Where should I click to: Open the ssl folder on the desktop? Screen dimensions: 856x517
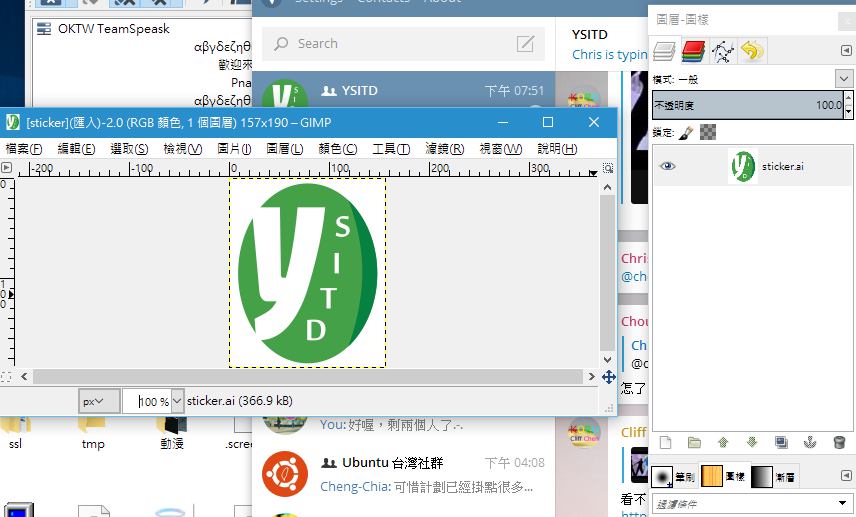point(15,433)
